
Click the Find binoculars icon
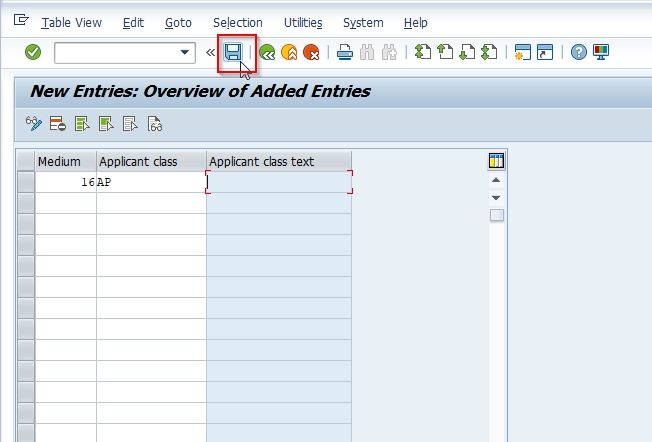[367, 52]
